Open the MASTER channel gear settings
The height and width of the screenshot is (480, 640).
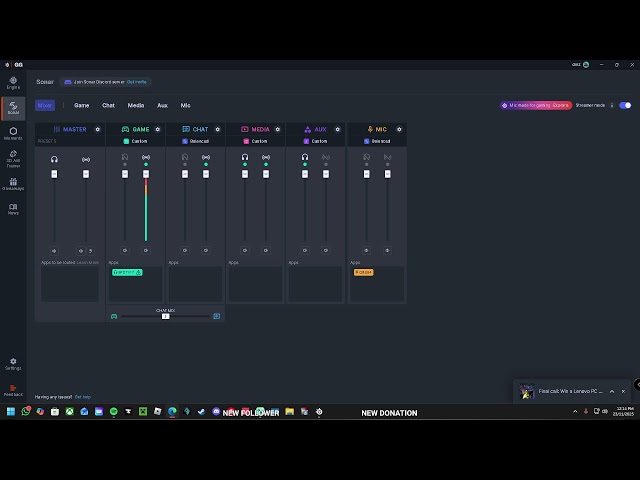pyautogui.click(x=97, y=129)
